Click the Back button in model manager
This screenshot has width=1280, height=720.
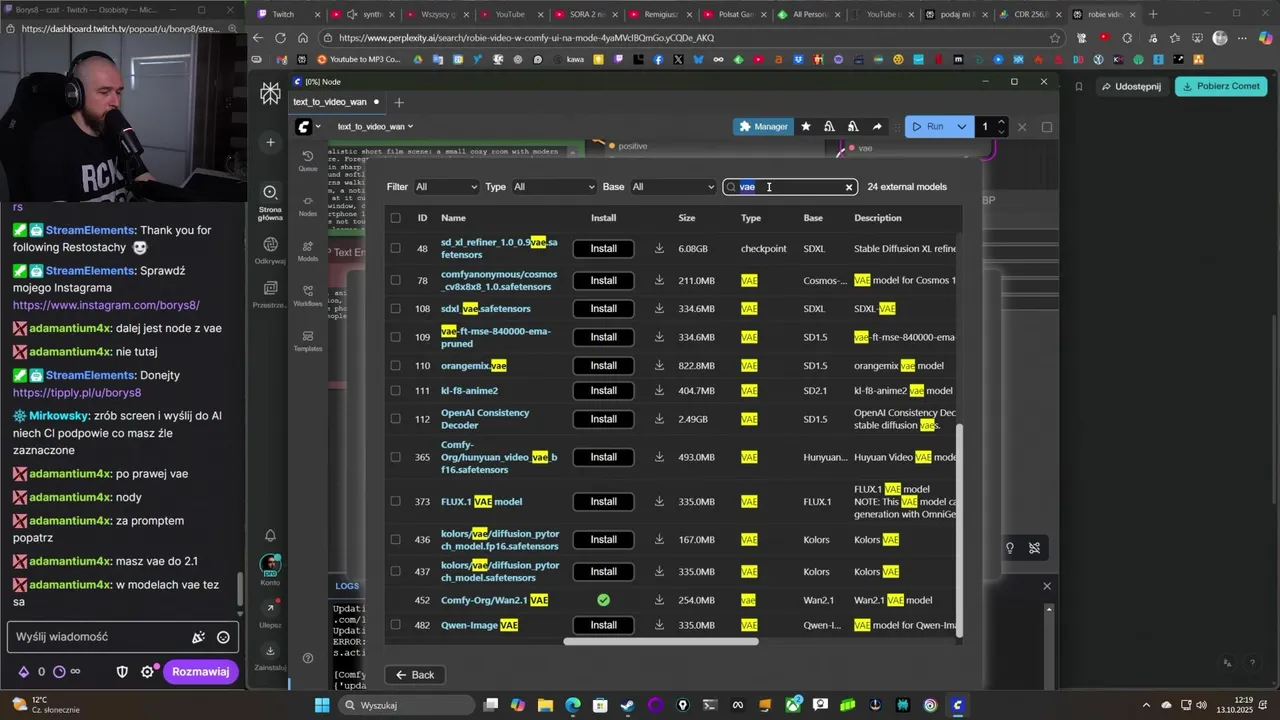point(414,675)
